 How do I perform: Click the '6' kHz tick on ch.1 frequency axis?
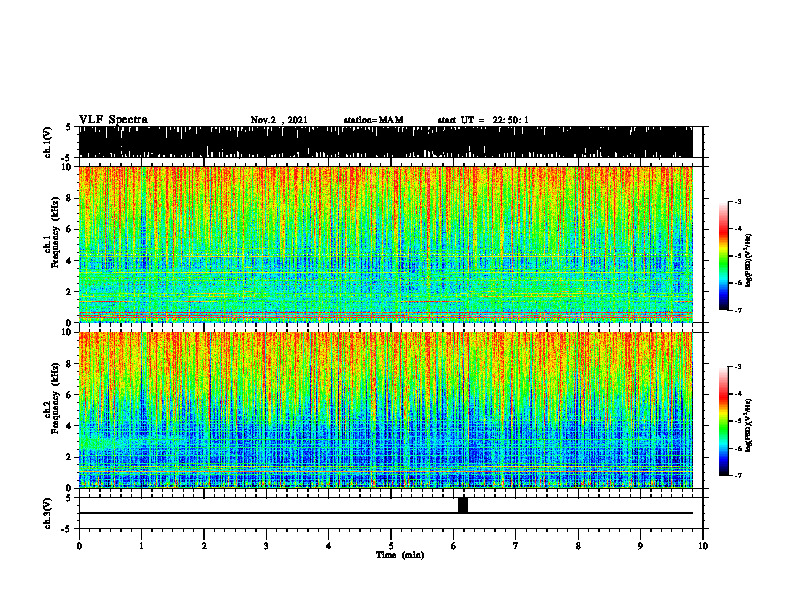tap(70, 229)
